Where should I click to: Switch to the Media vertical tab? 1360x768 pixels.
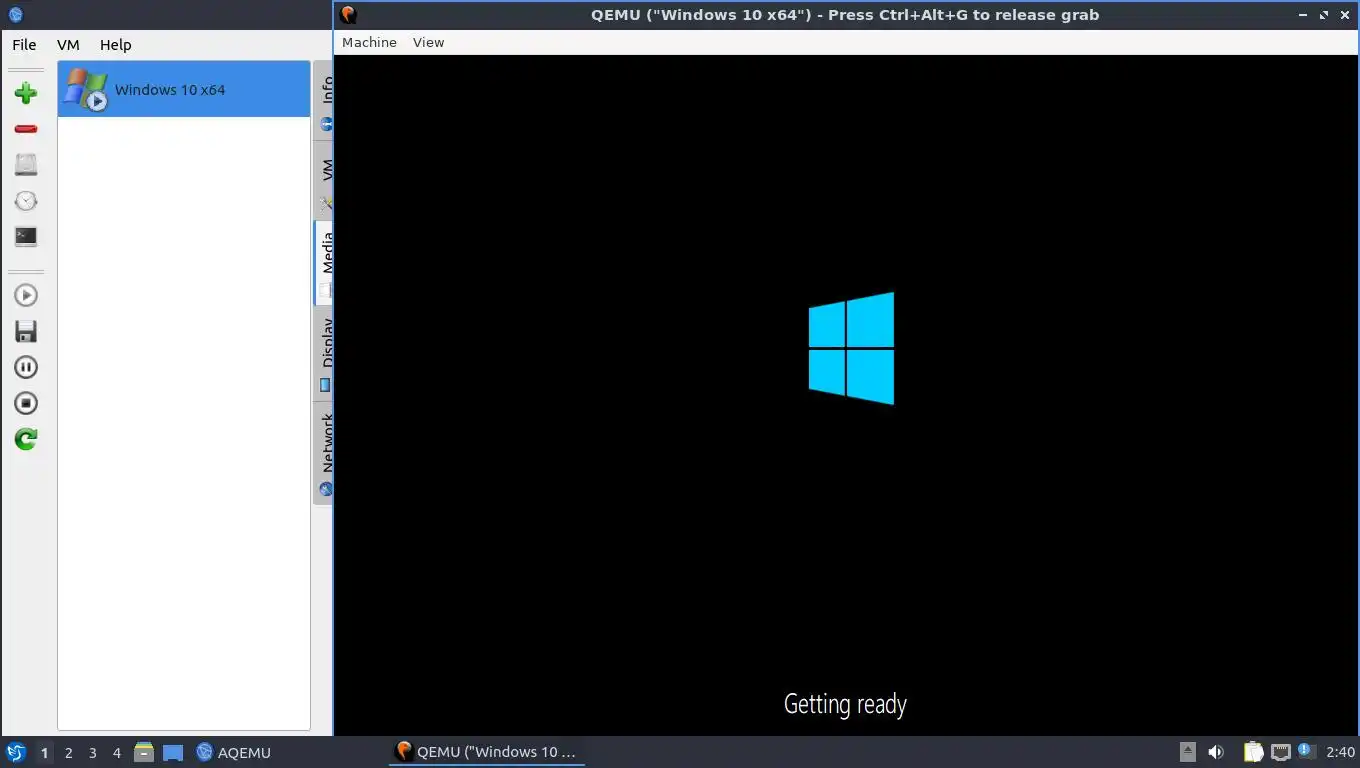pyautogui.click(x=324, y=262)
